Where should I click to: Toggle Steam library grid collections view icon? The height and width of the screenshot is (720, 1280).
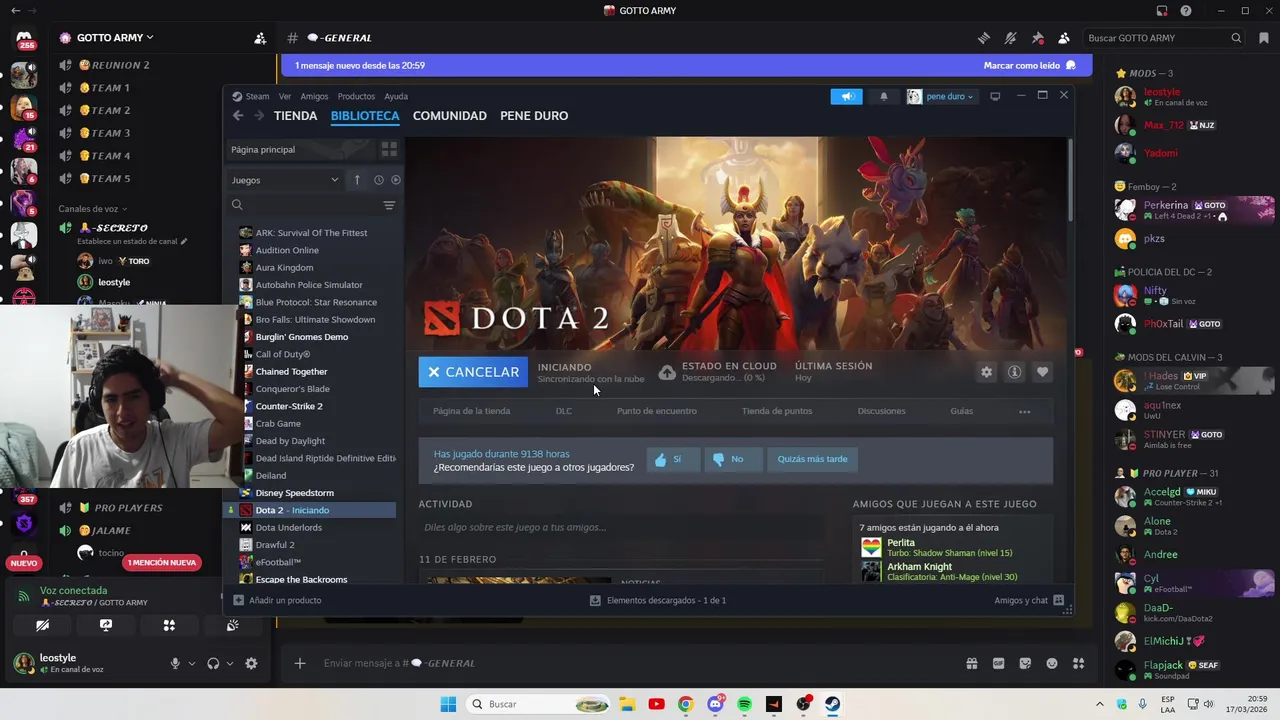click(389, 149)
